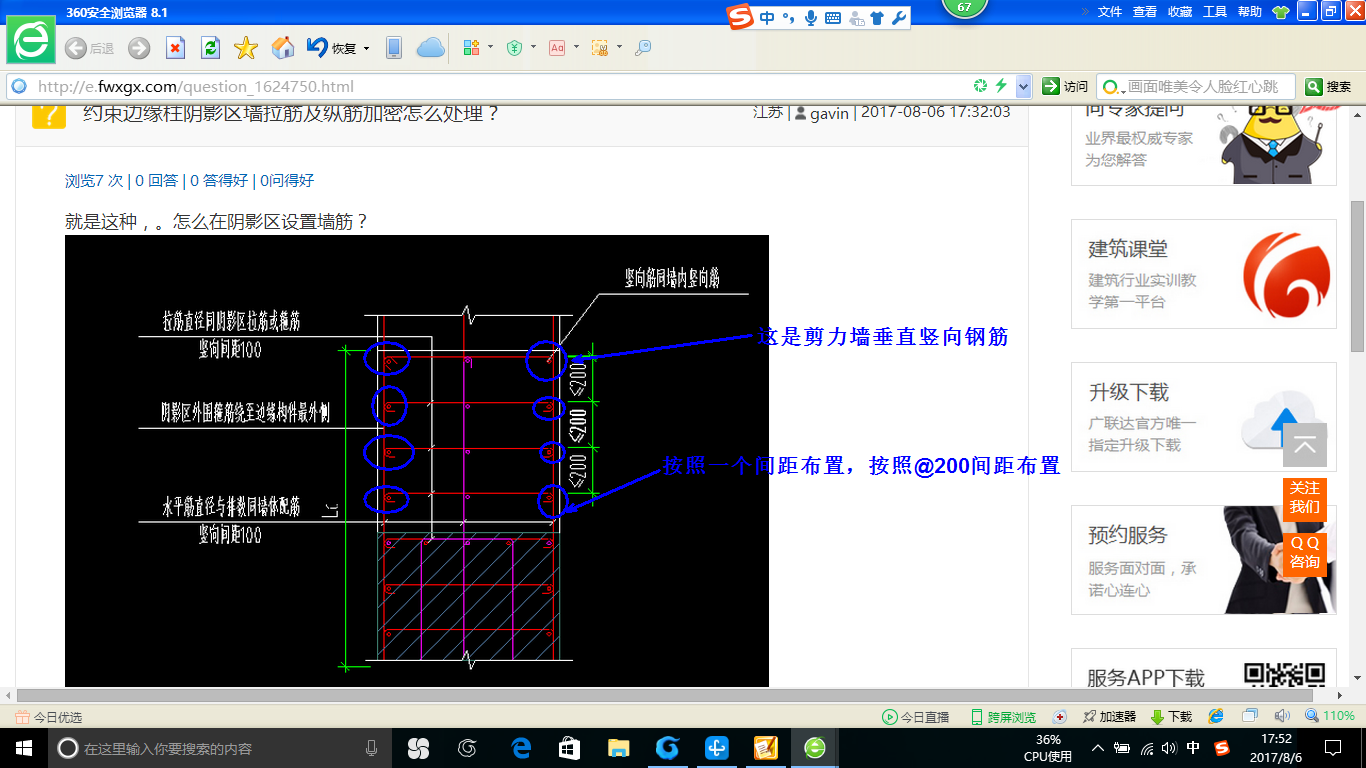
Task: Open dropdown beside screenshot scissors icon
Action: tap(619, 48)
